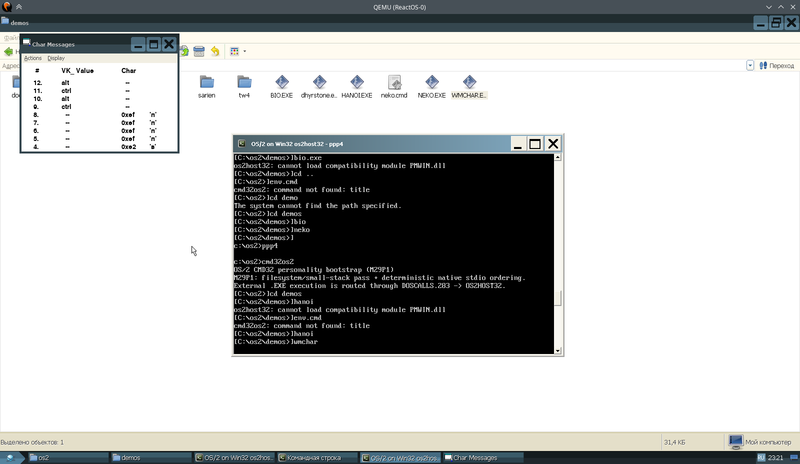The height and width of the screenshot is (464, 800).
Task: Select the WMCHAR.E.. file icon
Action: [x=469, y=86]
